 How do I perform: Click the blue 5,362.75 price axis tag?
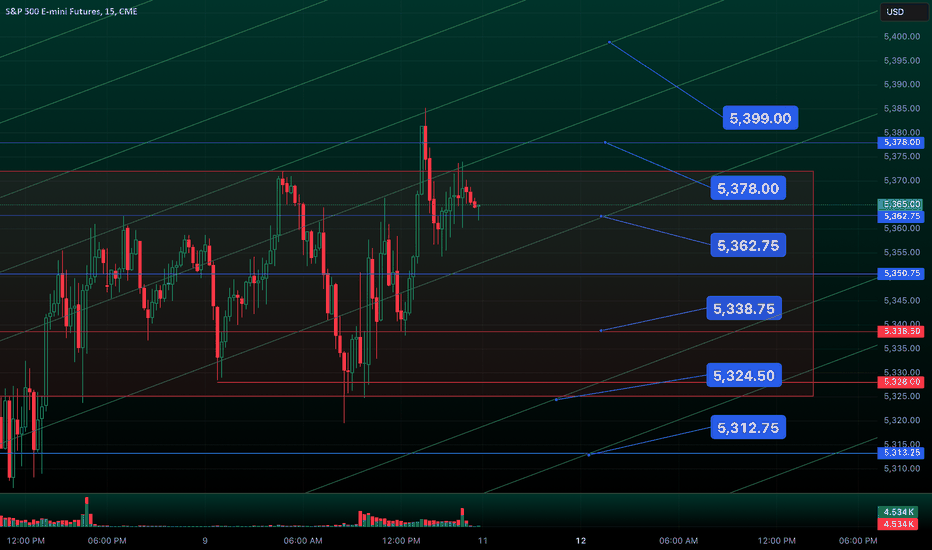pyautogui.click(x=901, y=216)
